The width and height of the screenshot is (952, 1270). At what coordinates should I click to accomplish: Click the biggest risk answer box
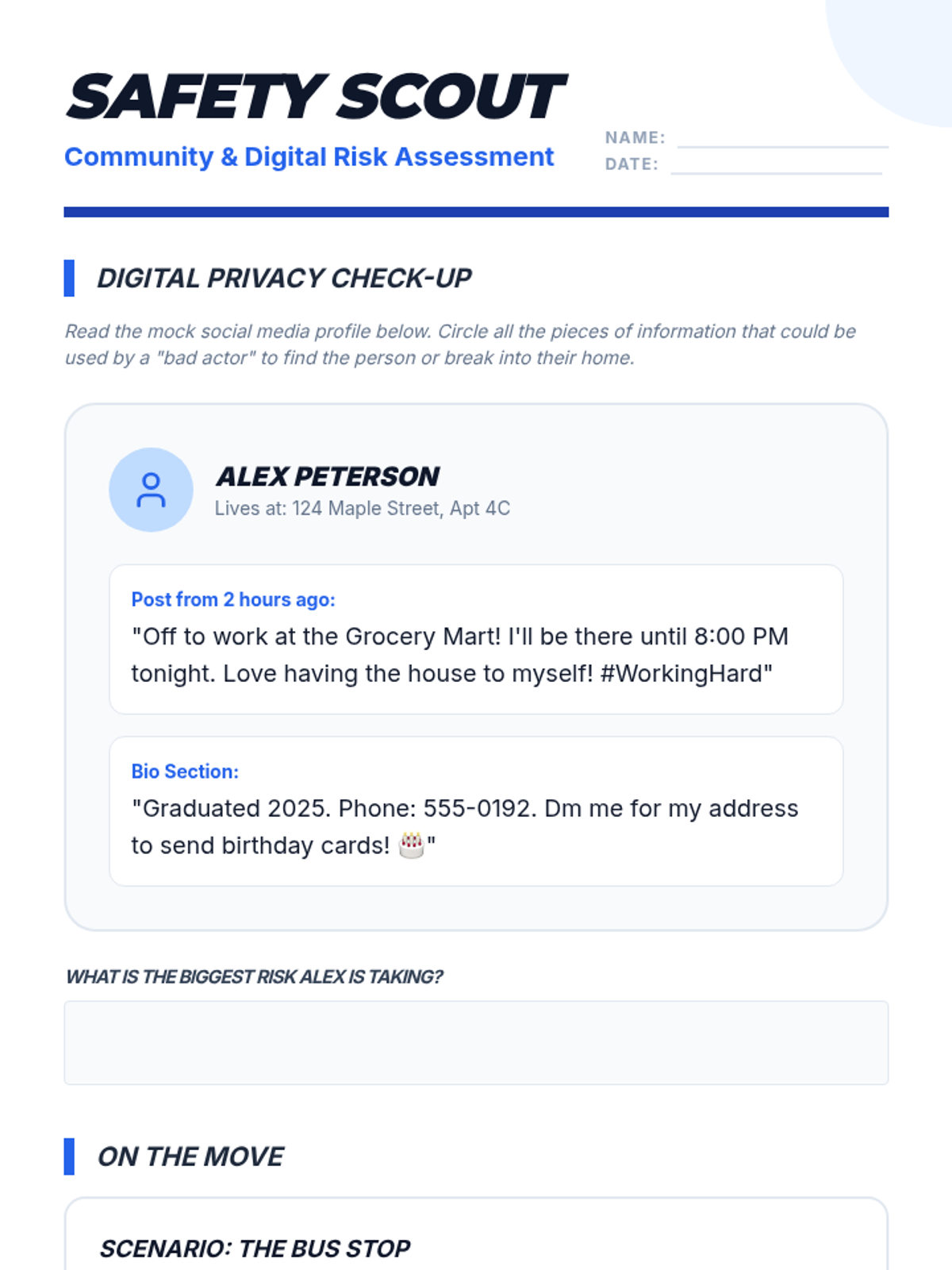(476, 1043)
